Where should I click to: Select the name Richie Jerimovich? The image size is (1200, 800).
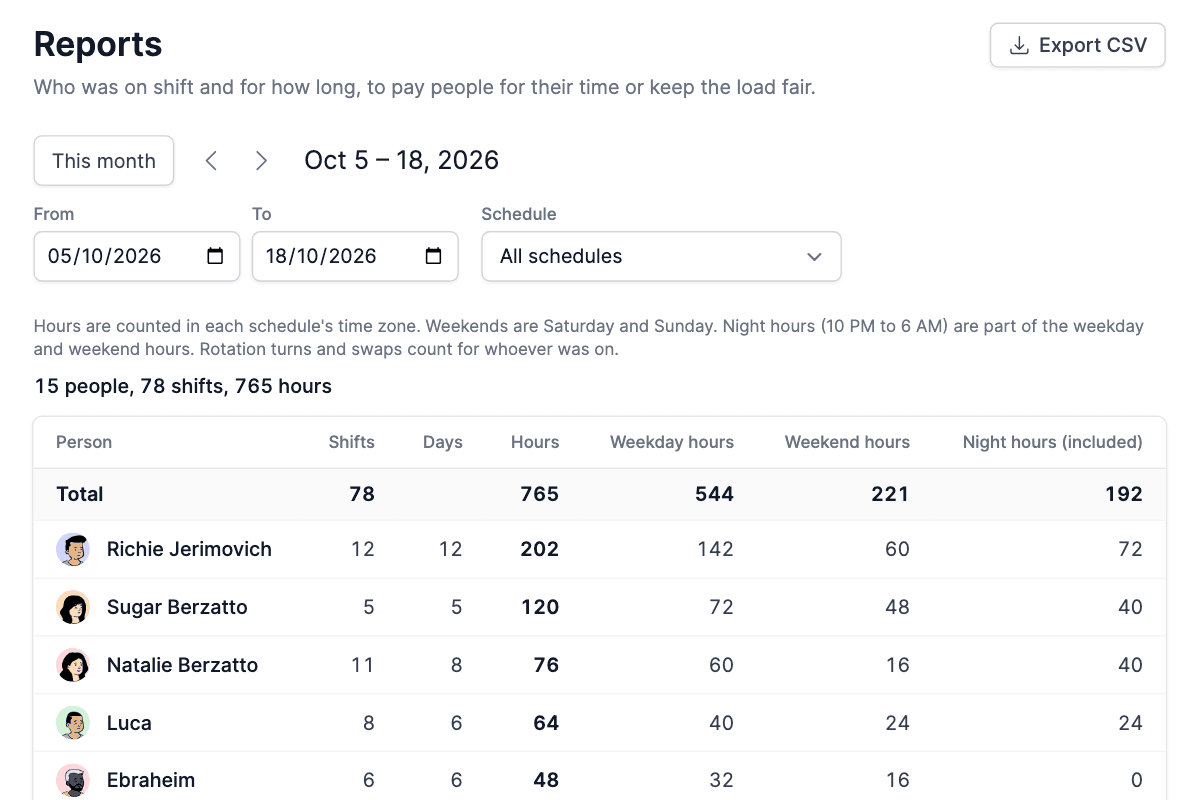click(x=189, y=549)
